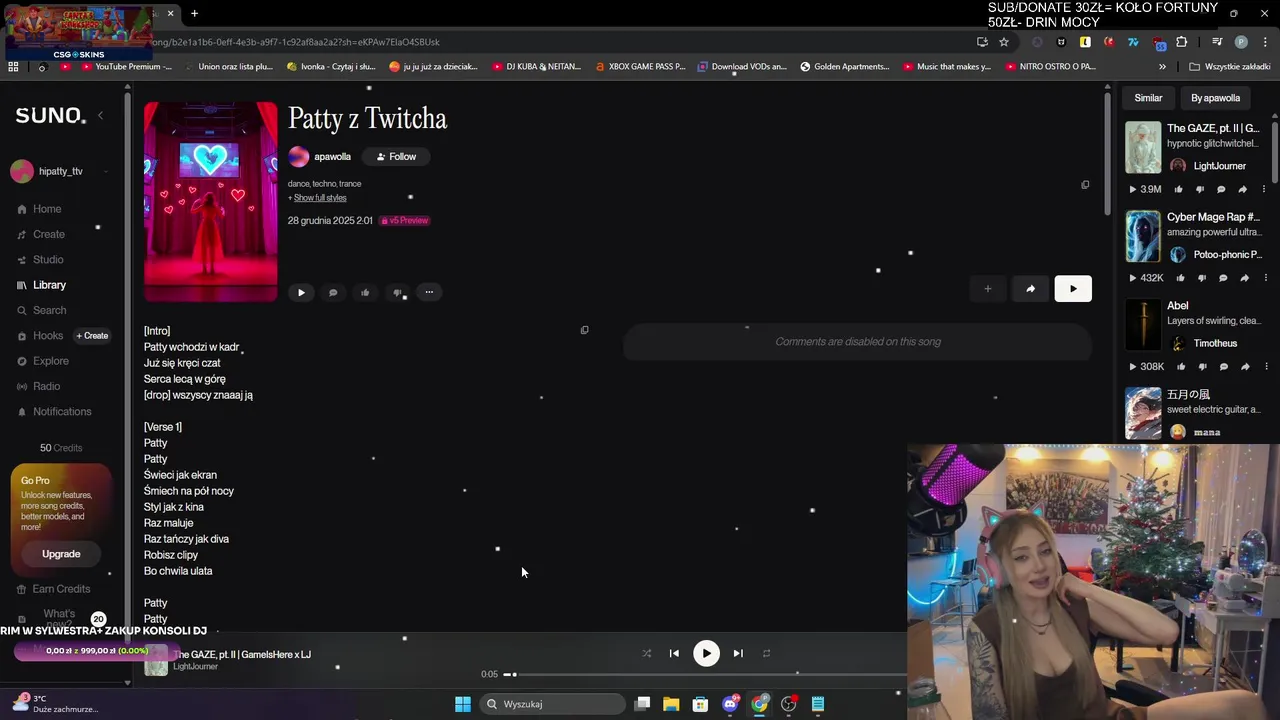Switch to the Similar tab
Viewport: 1280px width, 720px height.
[1148, 98]
